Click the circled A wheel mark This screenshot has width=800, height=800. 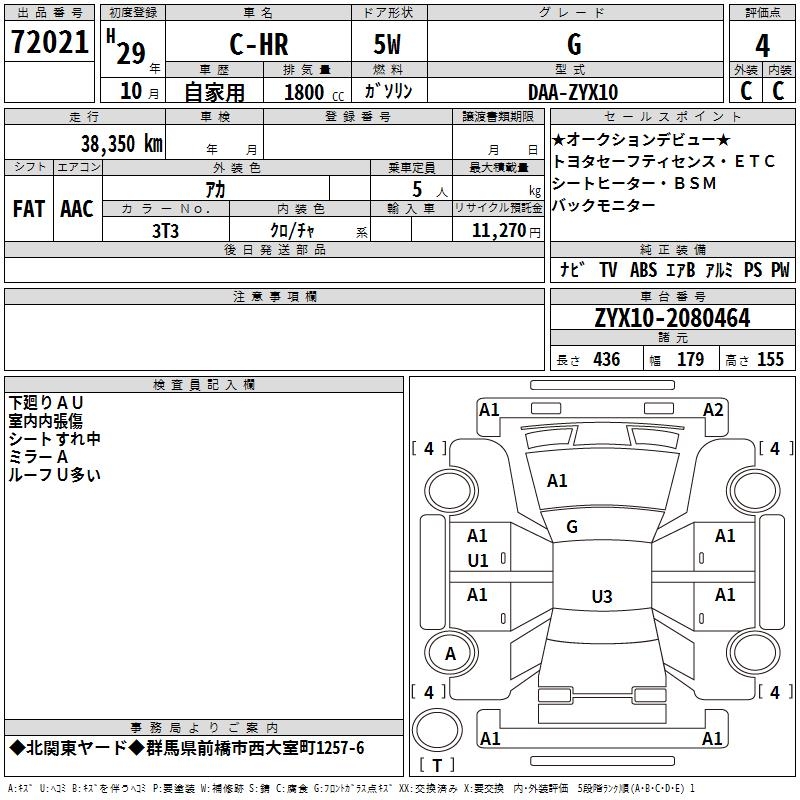click(x=450, y=654)
